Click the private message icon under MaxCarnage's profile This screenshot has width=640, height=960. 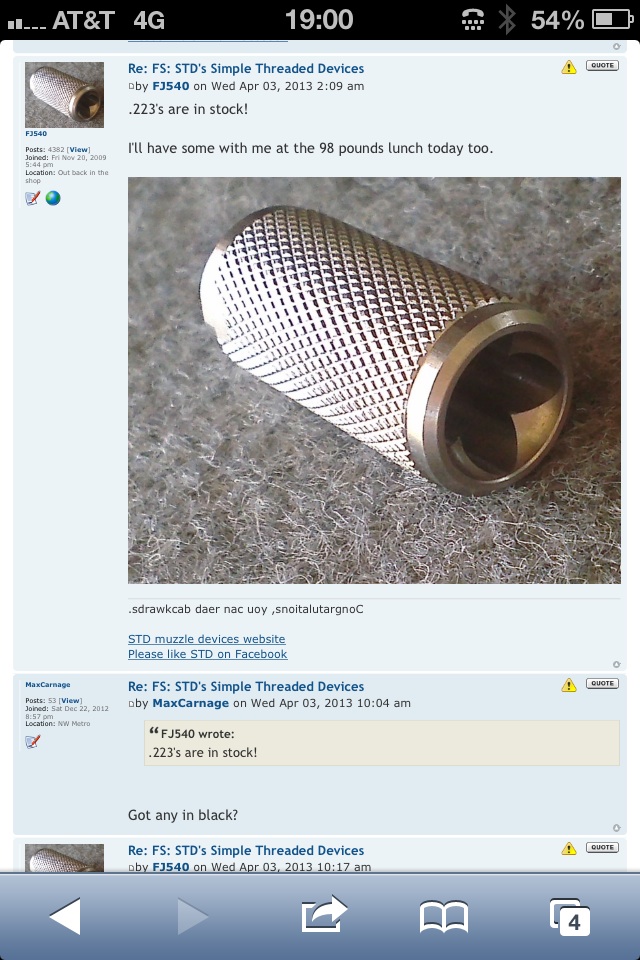click(x=32, y=741)
